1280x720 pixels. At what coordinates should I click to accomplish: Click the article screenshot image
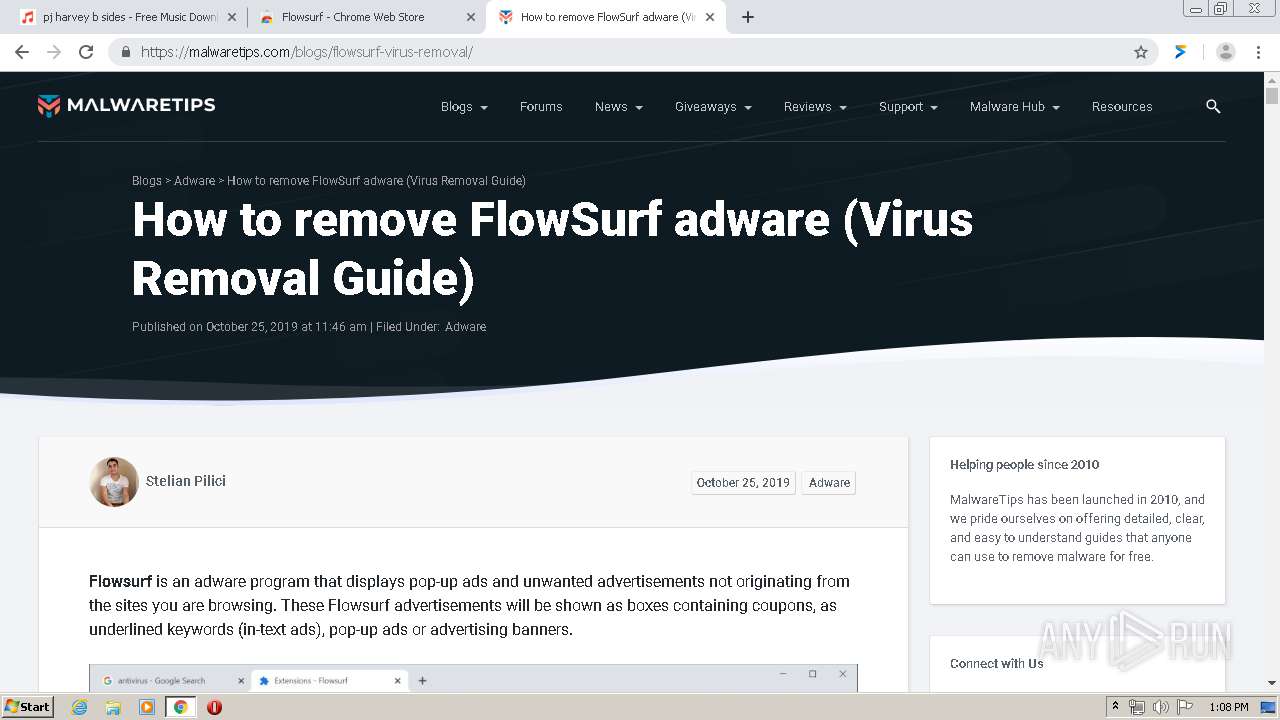tap(473, 678)
